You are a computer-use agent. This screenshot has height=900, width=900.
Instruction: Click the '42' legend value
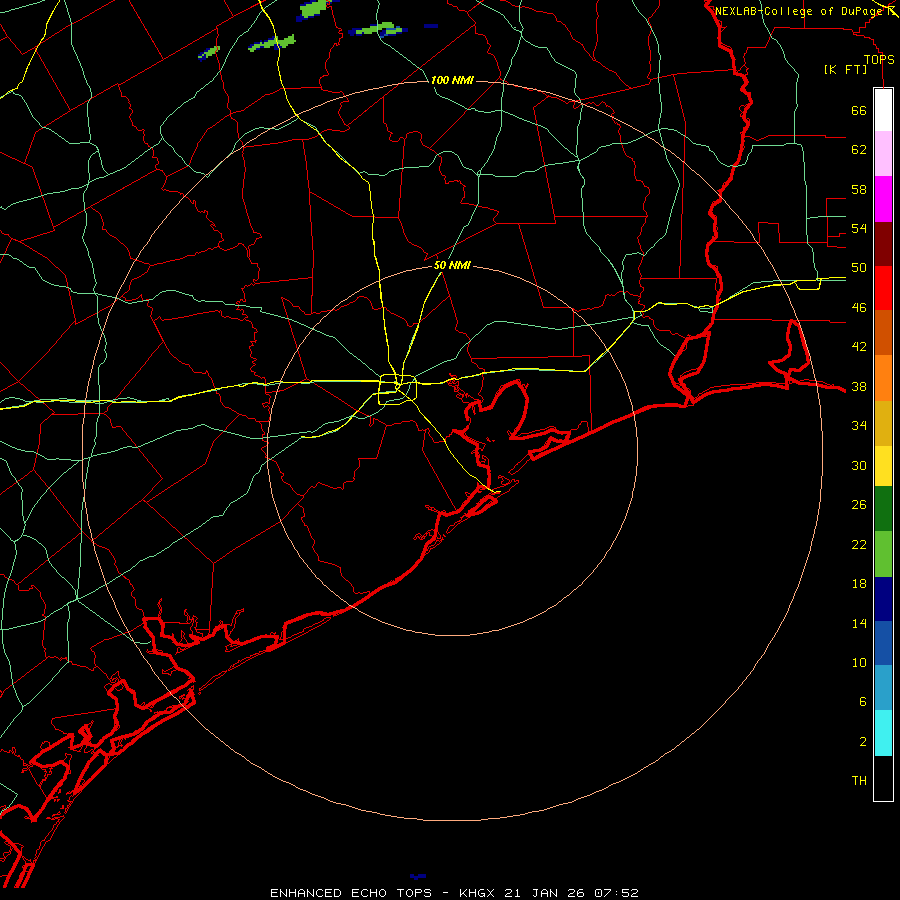(x=859, y=347)
